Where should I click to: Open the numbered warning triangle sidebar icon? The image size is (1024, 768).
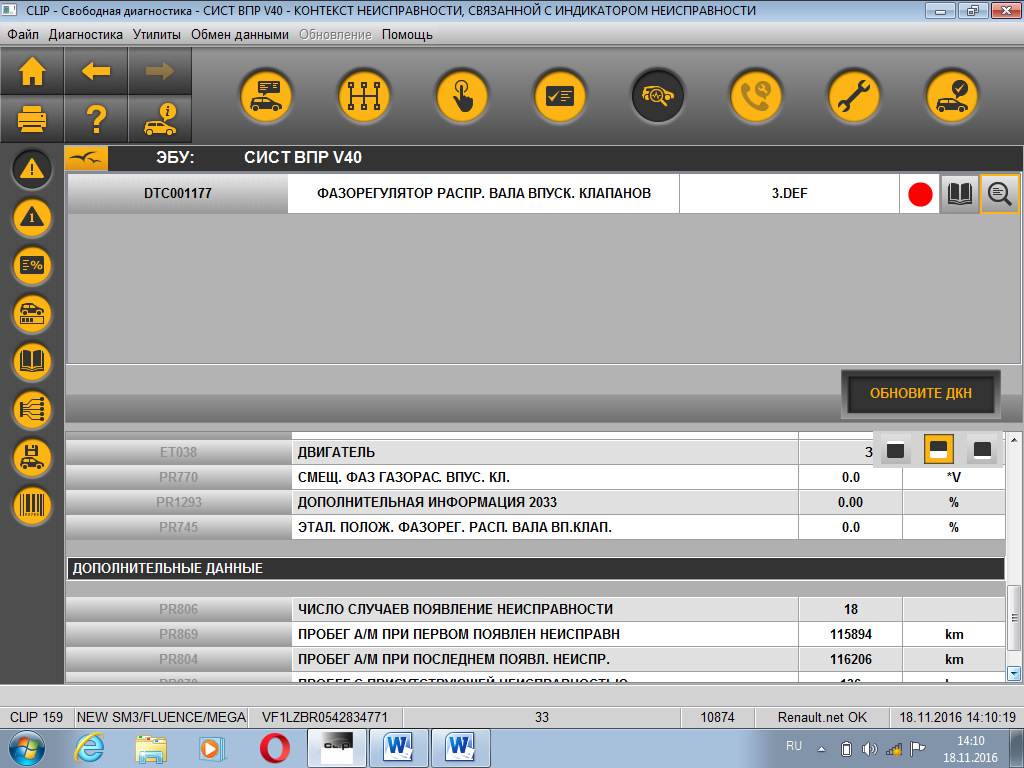point(31,217)
